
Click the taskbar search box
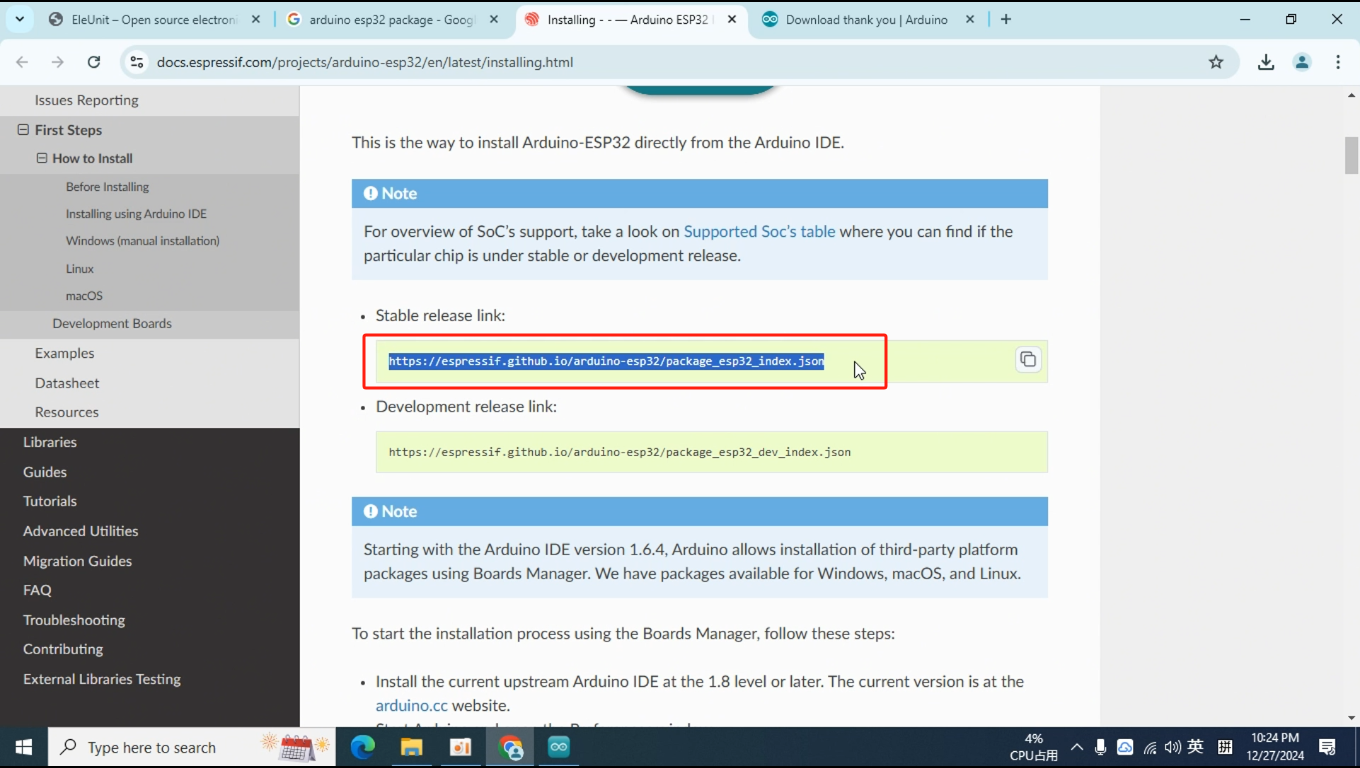pos(192,747)
